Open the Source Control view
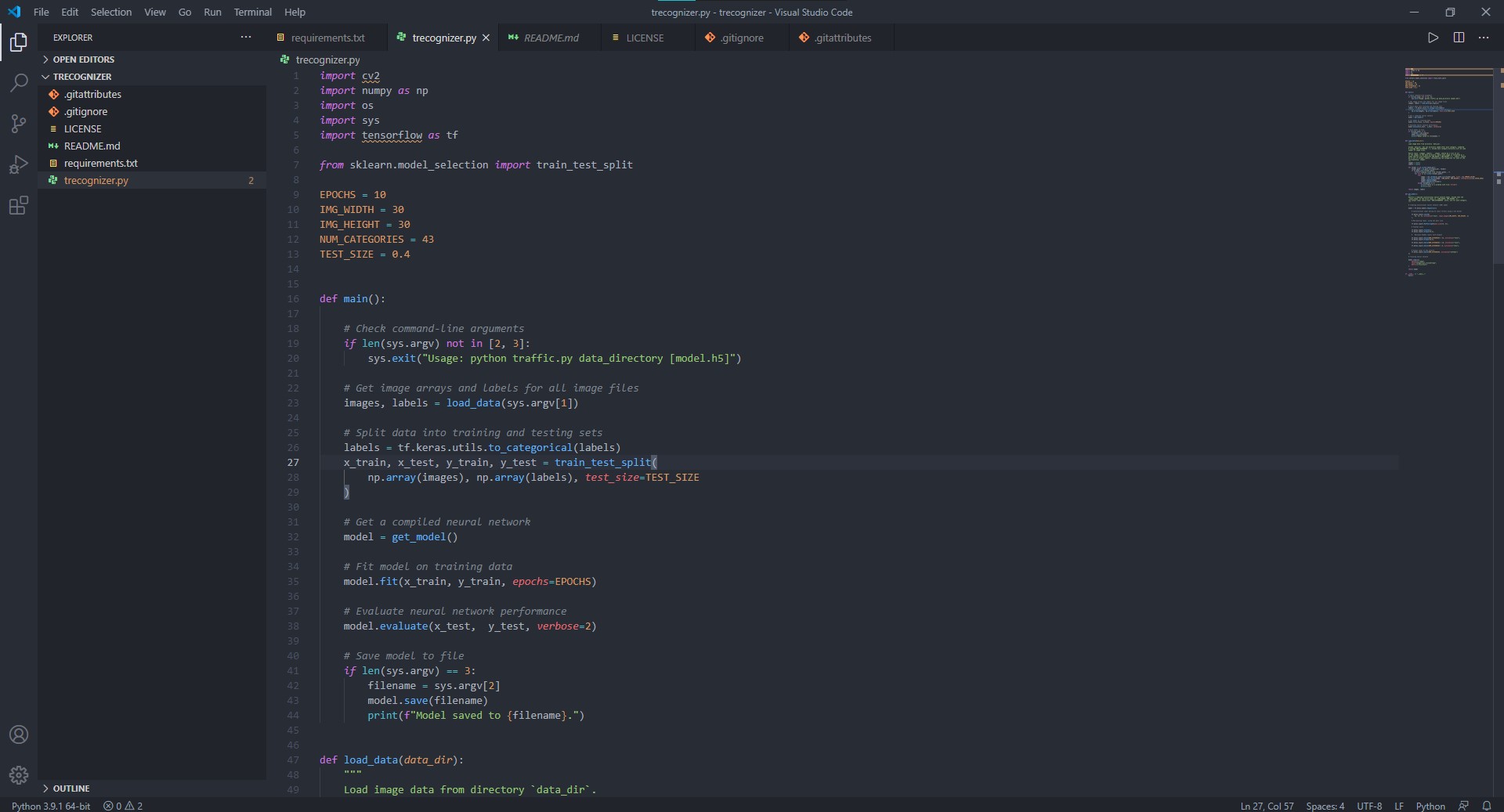Image resolution: width=1504 pixels, height=812 pixels. pos(18,124)
